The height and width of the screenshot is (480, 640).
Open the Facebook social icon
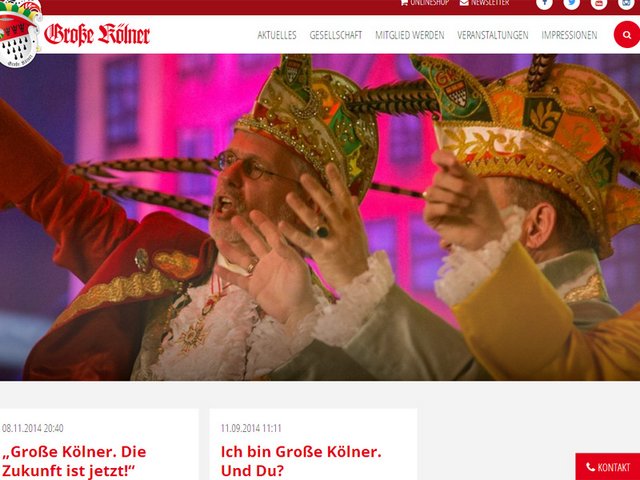point(544,2)
